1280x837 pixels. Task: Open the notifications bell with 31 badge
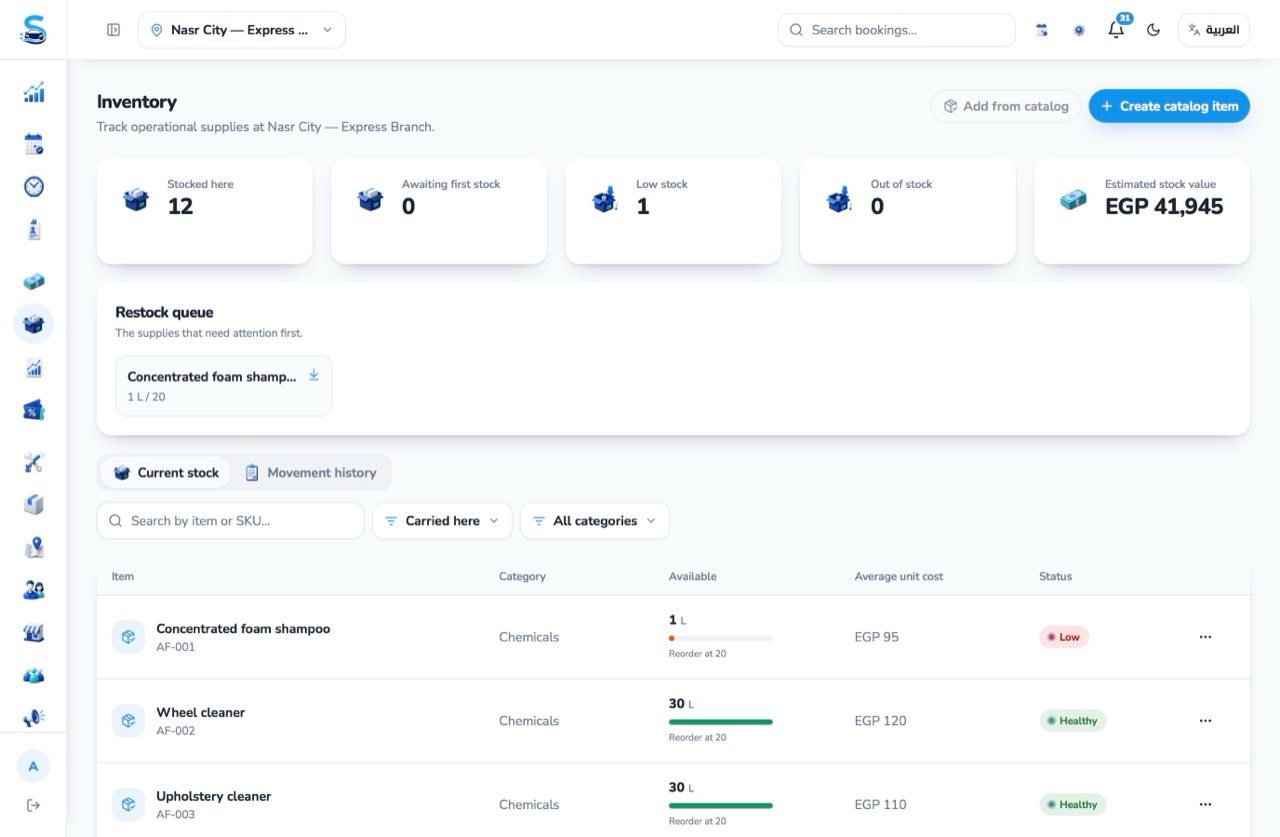point(1117,30)
